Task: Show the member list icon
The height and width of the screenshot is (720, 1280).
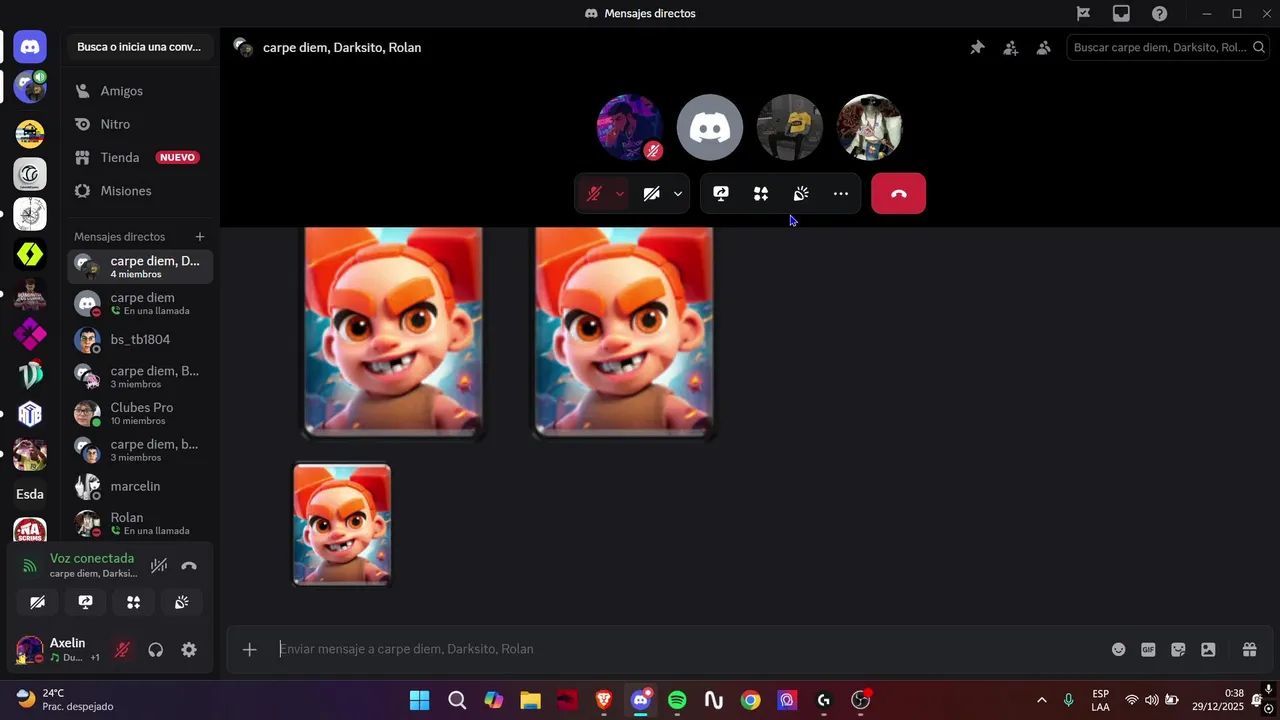Action: pyautogui.click(x=1043, y=47)
